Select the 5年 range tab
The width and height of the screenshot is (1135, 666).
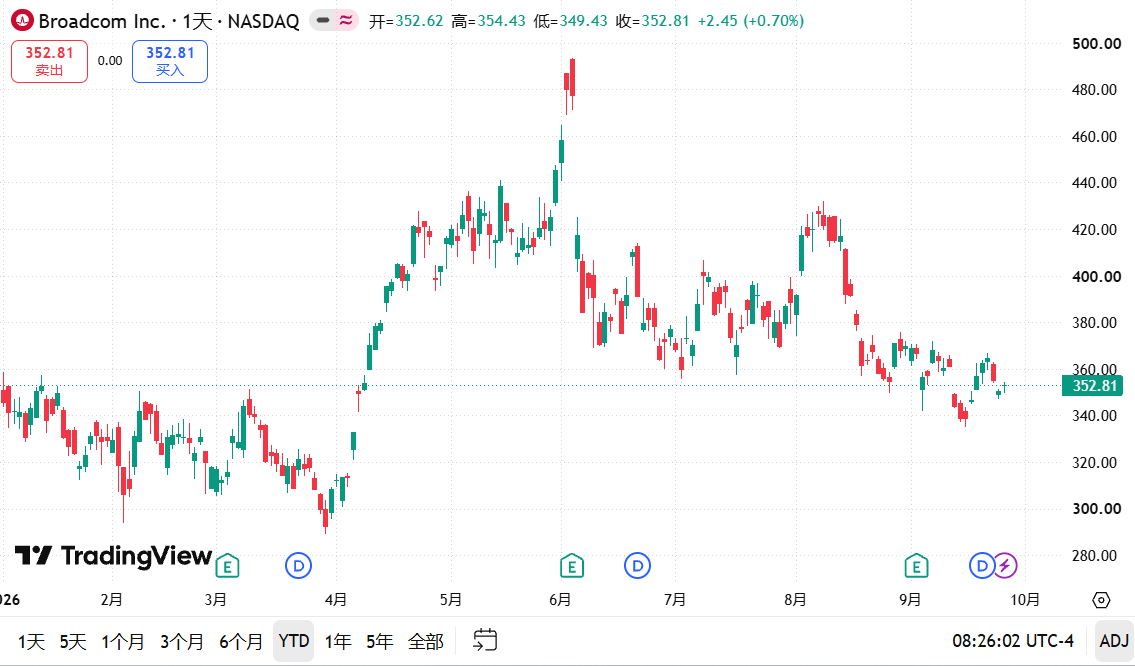379,641
